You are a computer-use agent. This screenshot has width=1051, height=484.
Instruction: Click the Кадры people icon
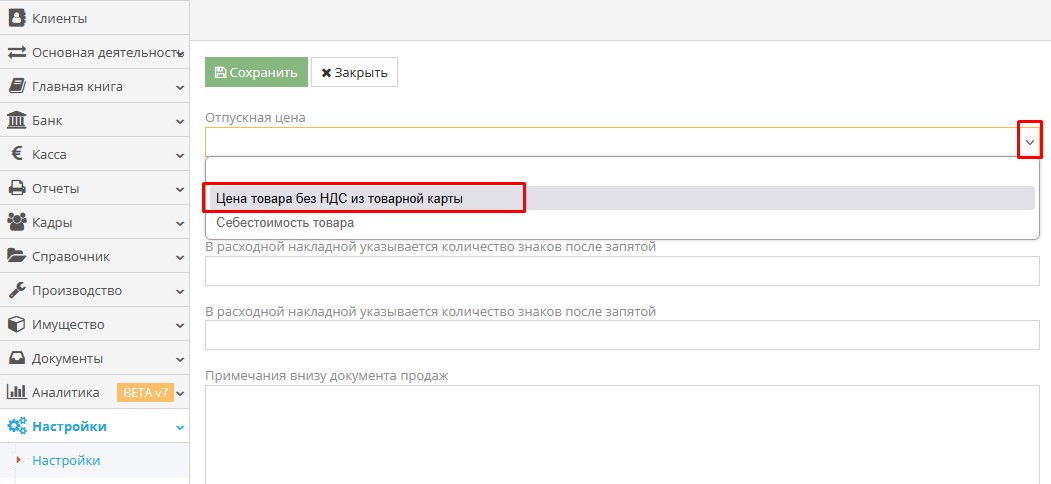[x=17, y=222]
